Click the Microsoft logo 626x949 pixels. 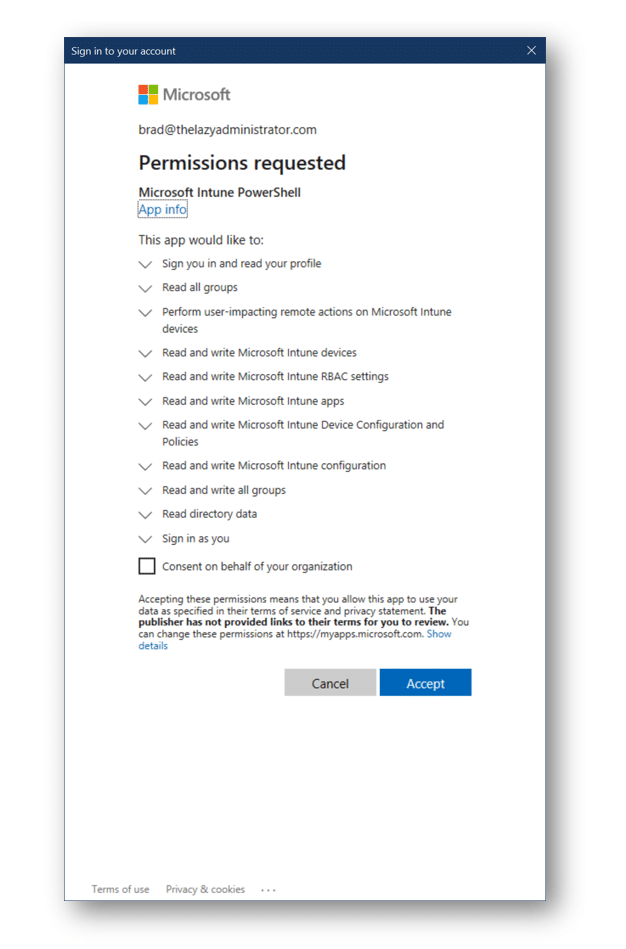184,94
